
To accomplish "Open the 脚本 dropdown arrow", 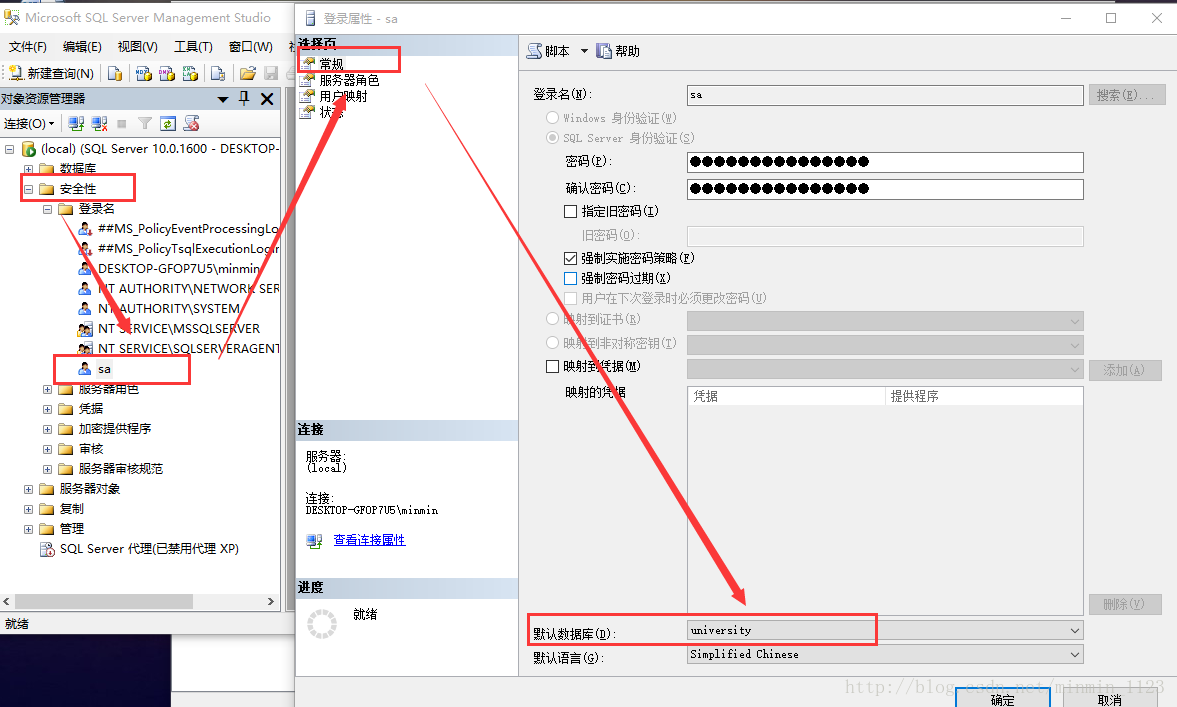I will coord(584,51).
